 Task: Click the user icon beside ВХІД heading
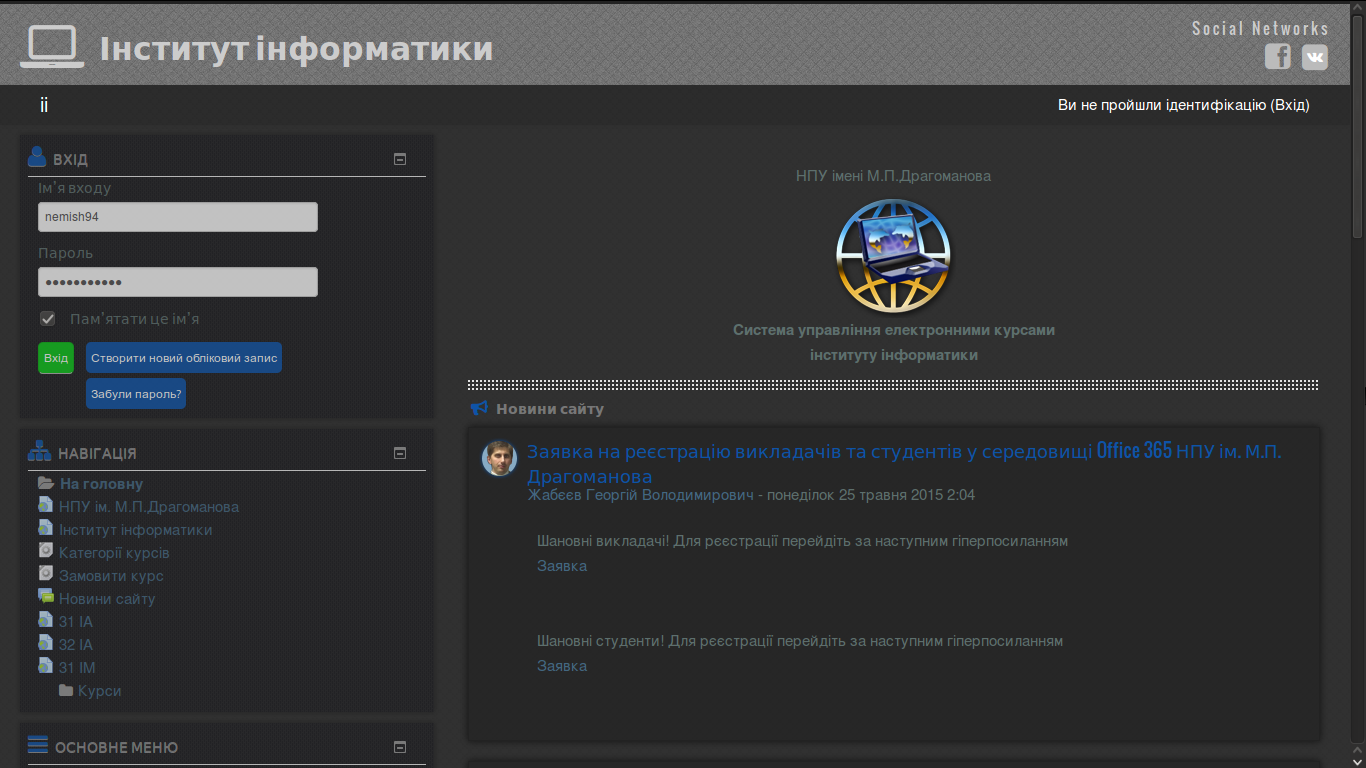click(38, 156)
